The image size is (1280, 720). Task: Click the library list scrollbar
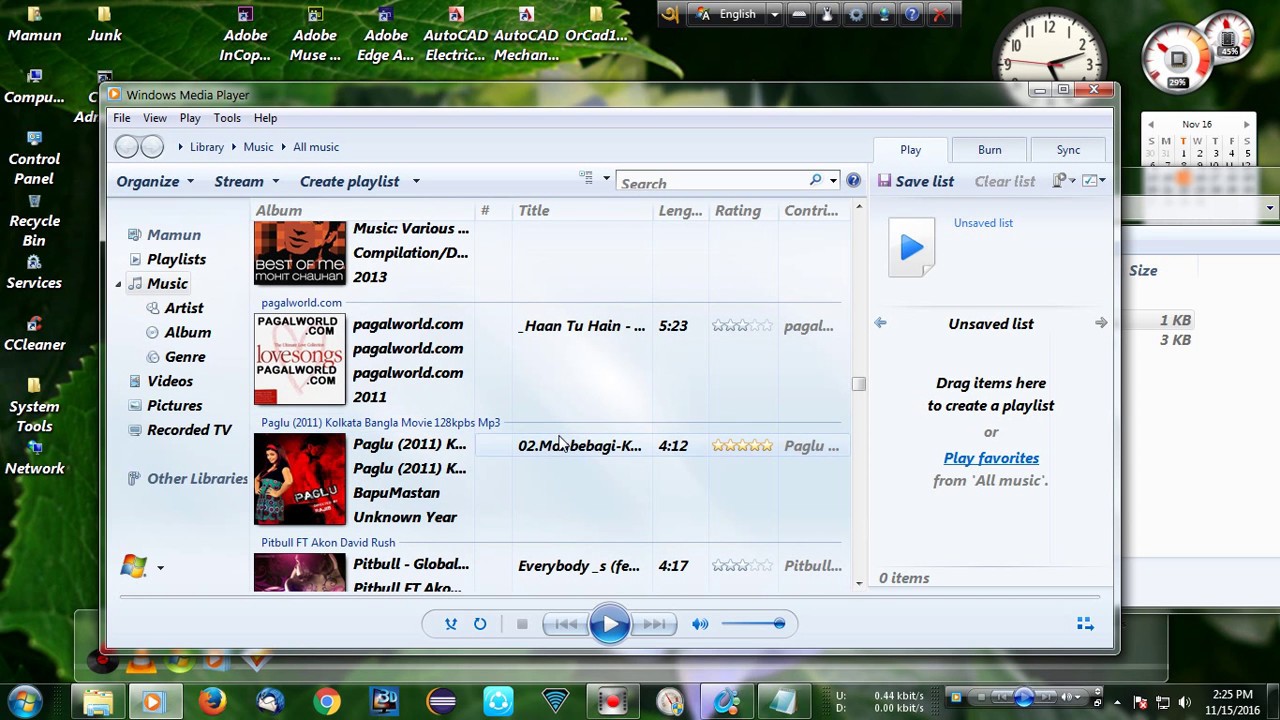858,384
